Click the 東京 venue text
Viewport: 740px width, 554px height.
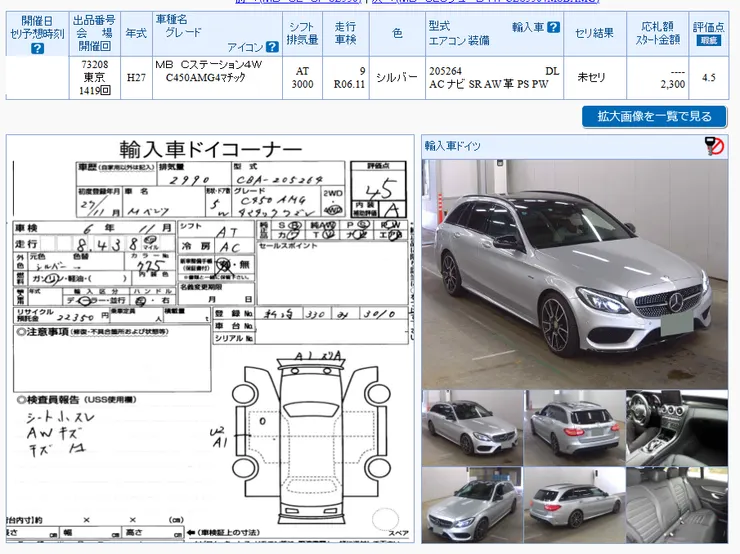[x=94, y=77]
